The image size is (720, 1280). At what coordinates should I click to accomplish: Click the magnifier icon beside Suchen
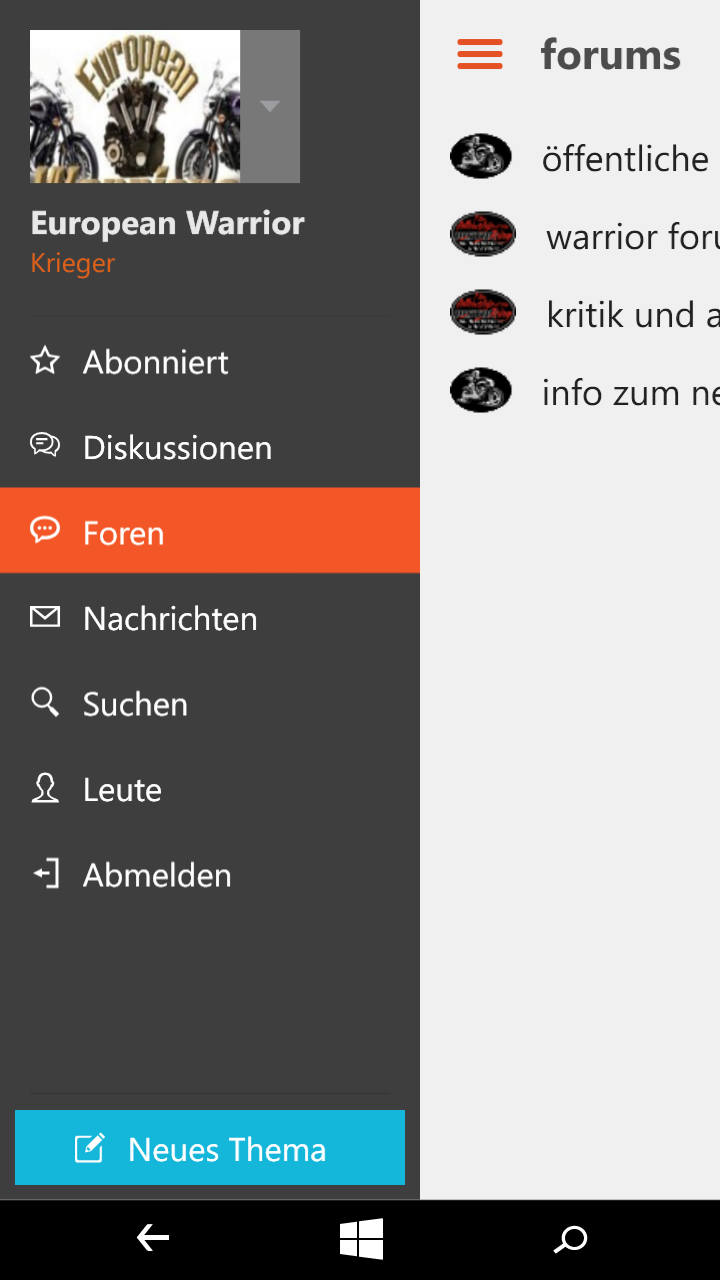coord(45,702)
